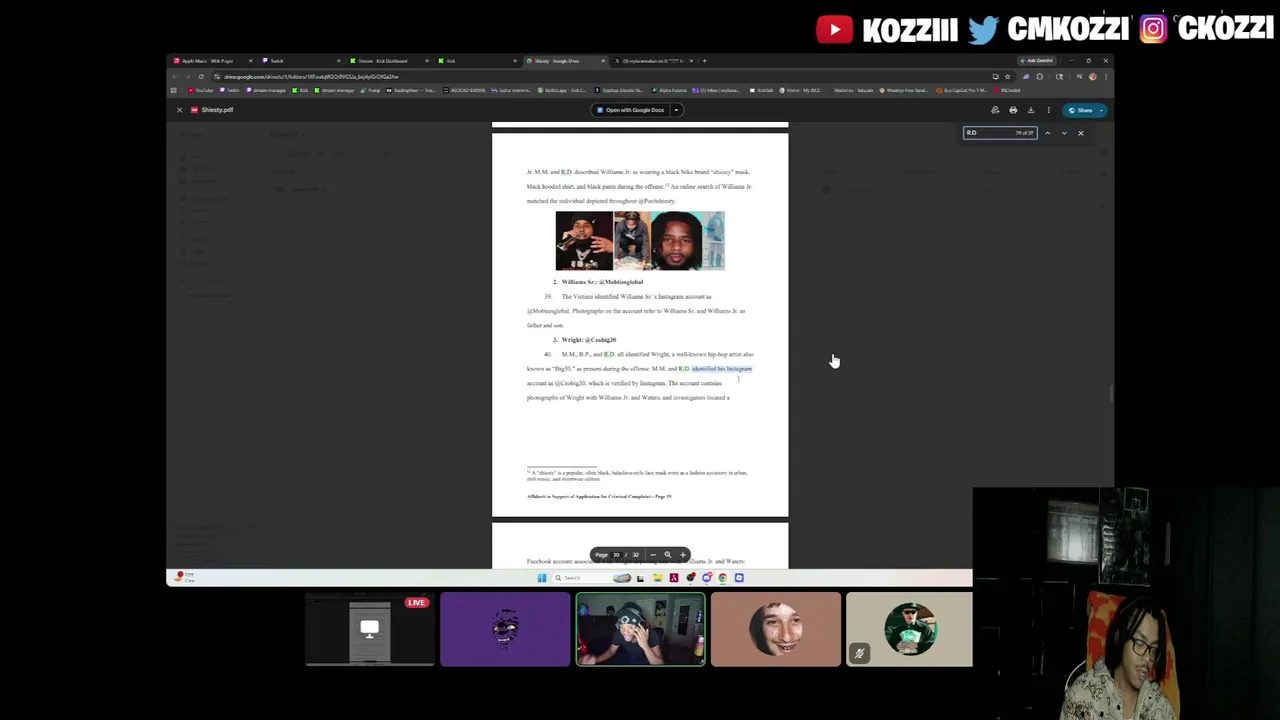Select the green-bordered speaking webcam tile
Screen dimensions: 1280x720
(640, 629)
